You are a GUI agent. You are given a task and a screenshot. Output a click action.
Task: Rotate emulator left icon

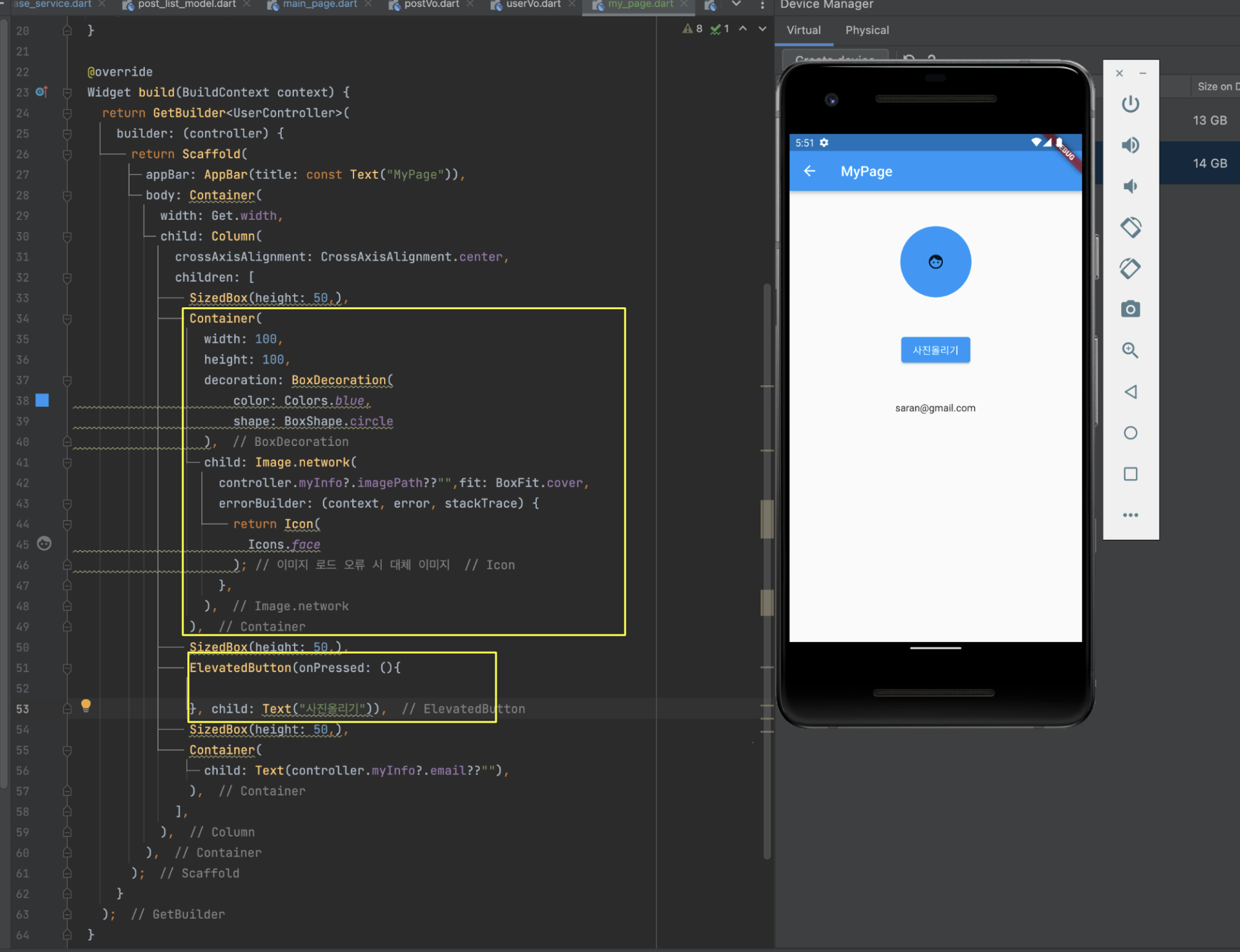coord(1130,227)
